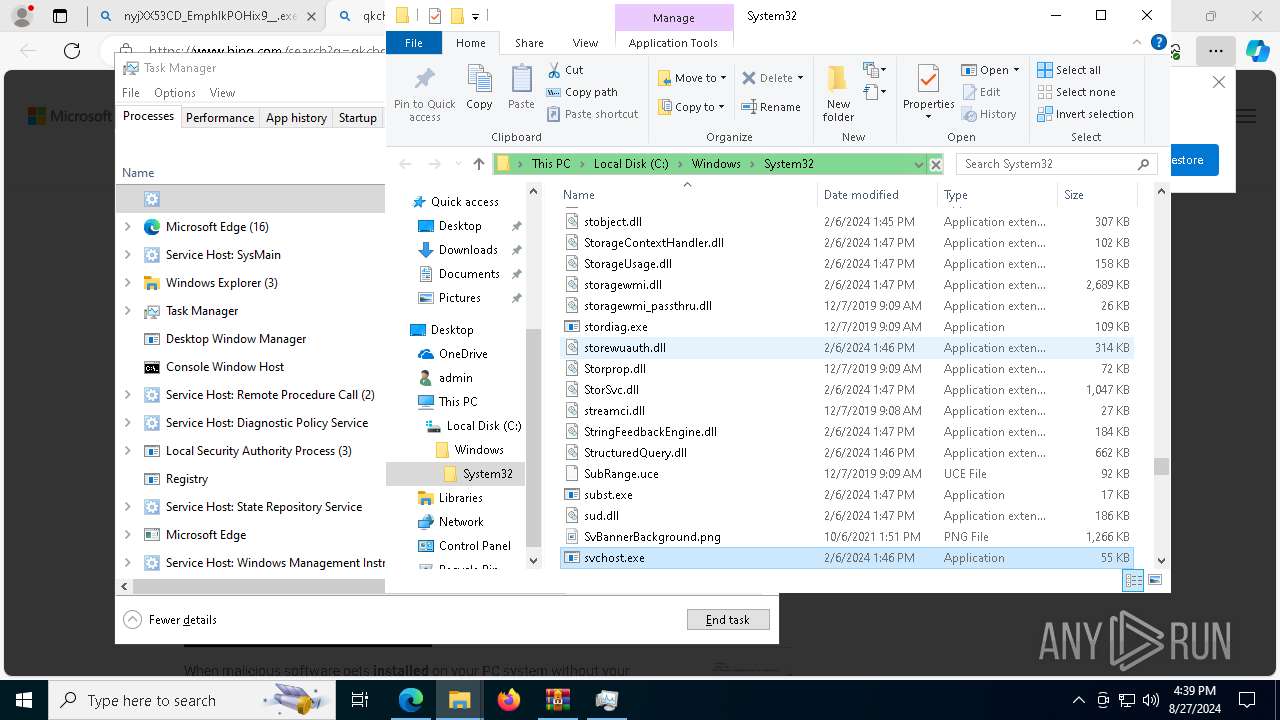Open Downloads in the navigation pane

click(467, 250)
